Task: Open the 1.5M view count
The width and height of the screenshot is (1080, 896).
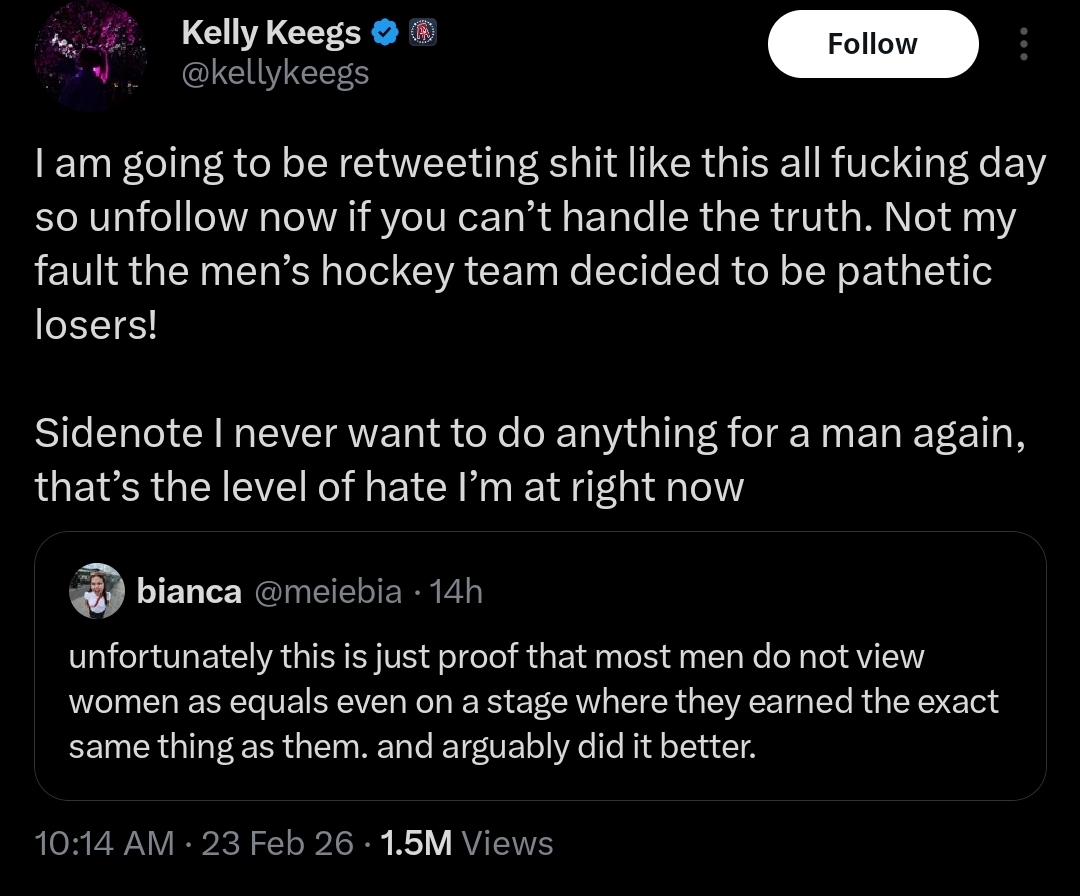Action: click(417, 843)
